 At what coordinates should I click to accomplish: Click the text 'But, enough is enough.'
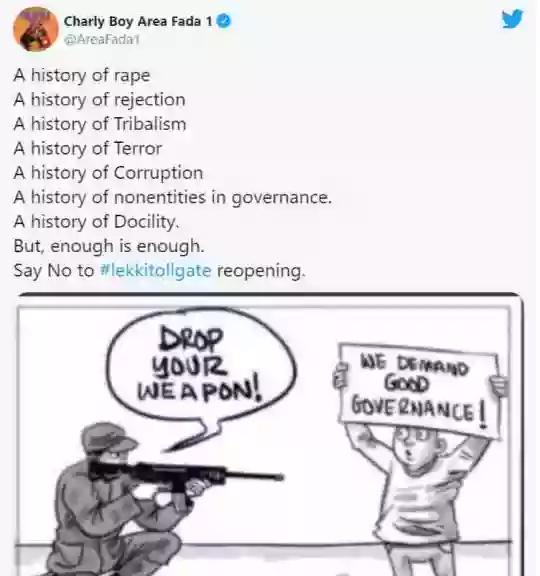pos(109,246)
